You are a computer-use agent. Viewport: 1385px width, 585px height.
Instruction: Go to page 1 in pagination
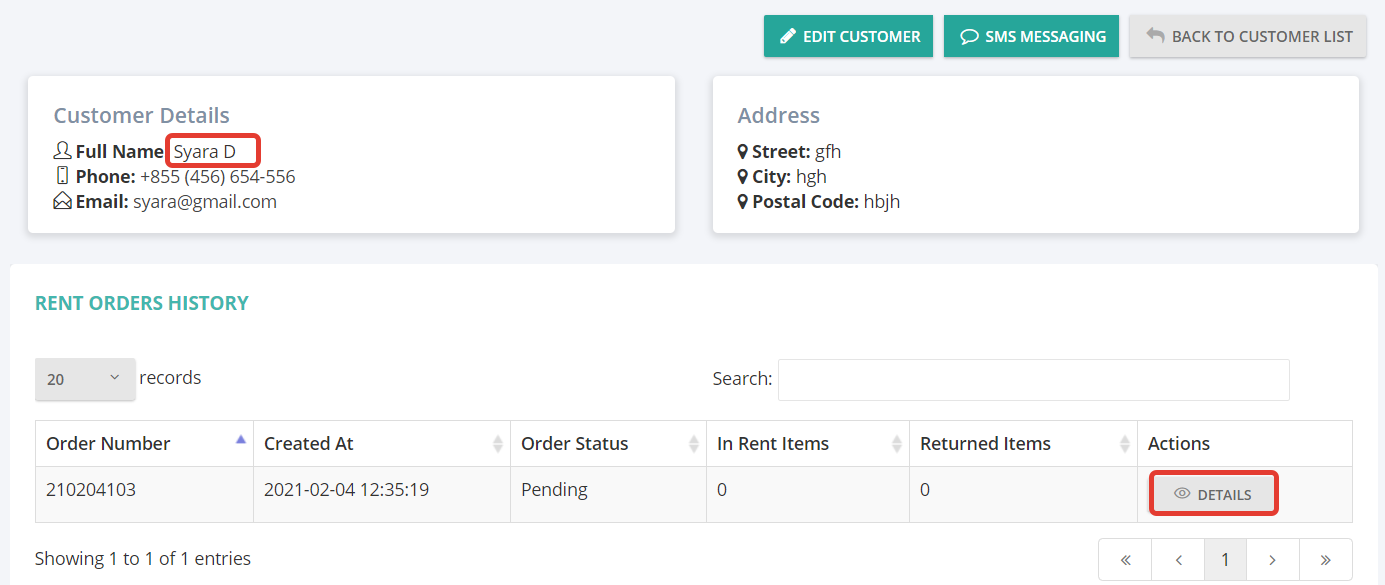click(1225, 560)
